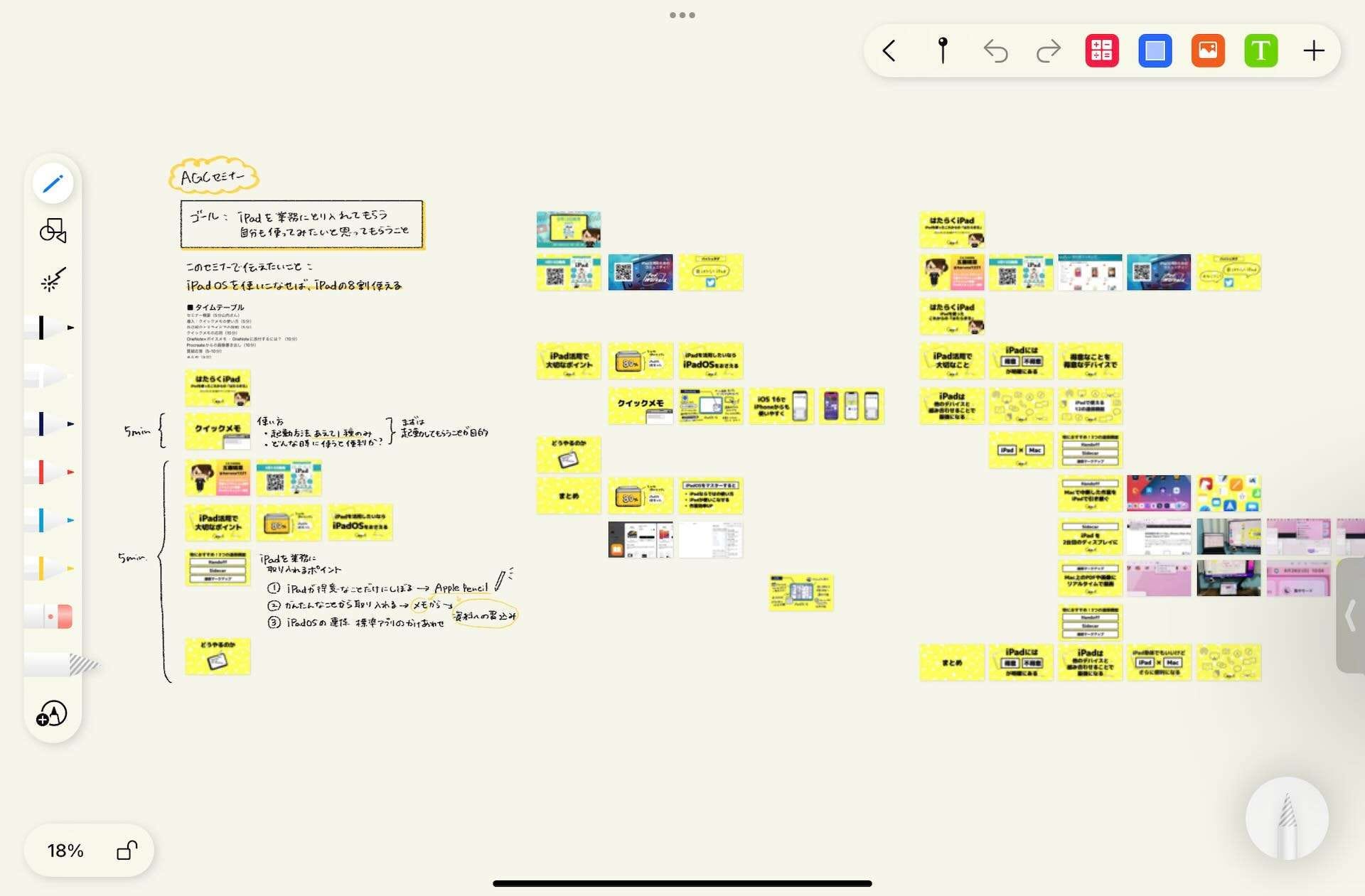Toggle the canvas zoom lock
The image size is (1365, 896).
tap(127, 850)
